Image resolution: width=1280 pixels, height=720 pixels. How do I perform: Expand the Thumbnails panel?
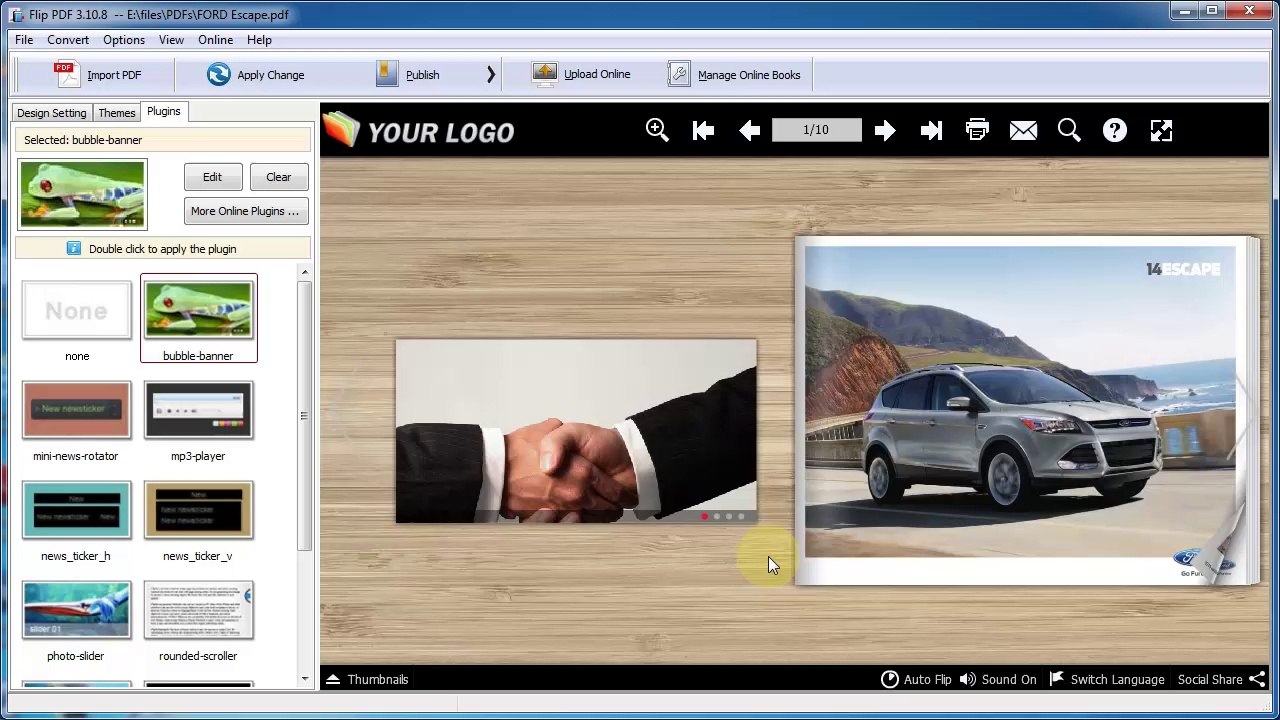click(367, 679)
